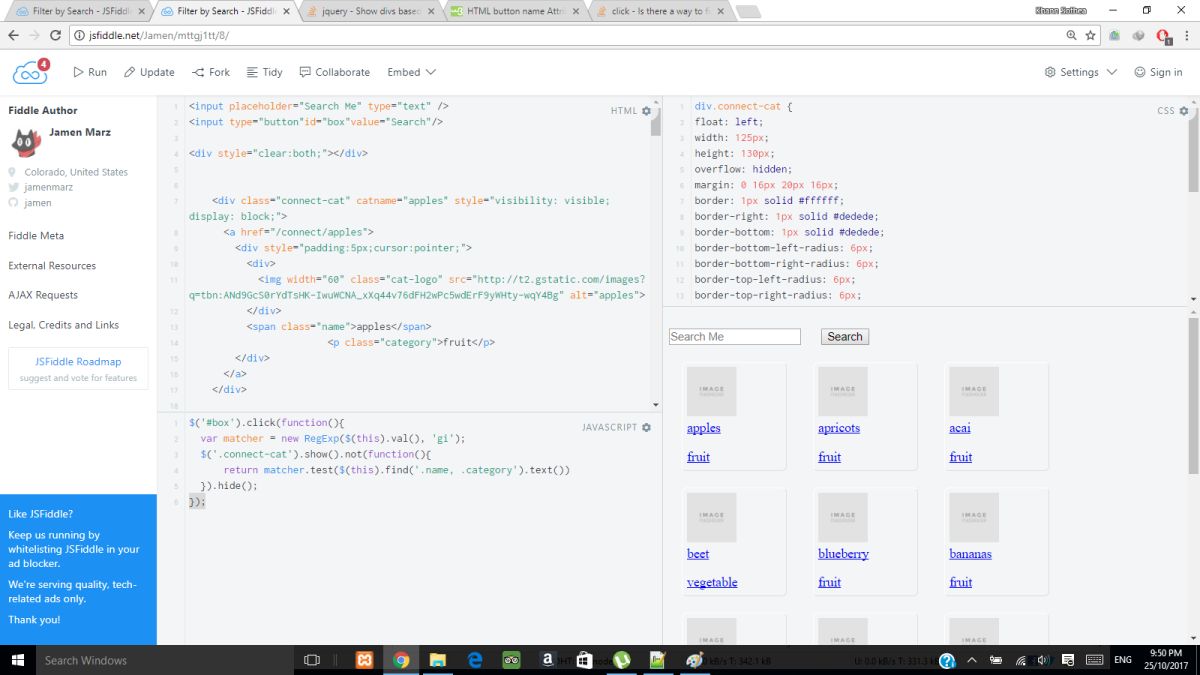Open the apricots link
The height and width of the screenshot is (675, 1200).
[839, 428]
